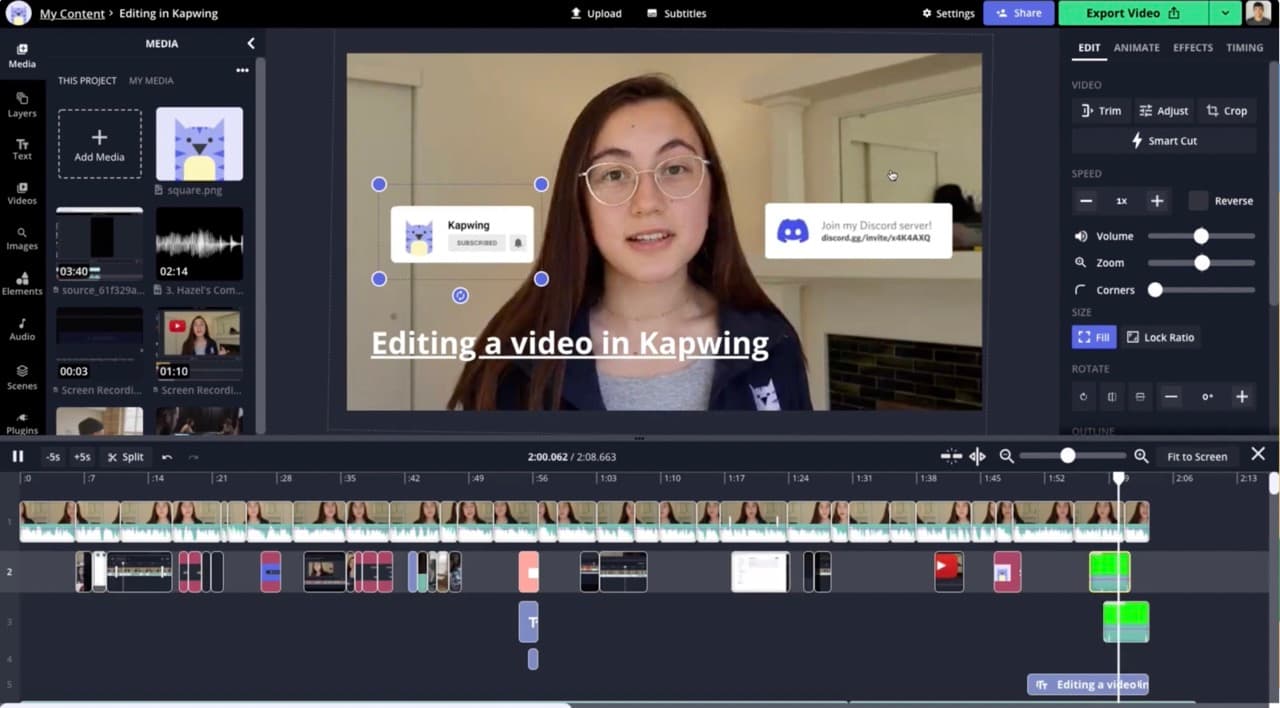This screenshot has width=1280, height=708.
Task: Open the Audio sidebar panel
Action: coord(22,329)
